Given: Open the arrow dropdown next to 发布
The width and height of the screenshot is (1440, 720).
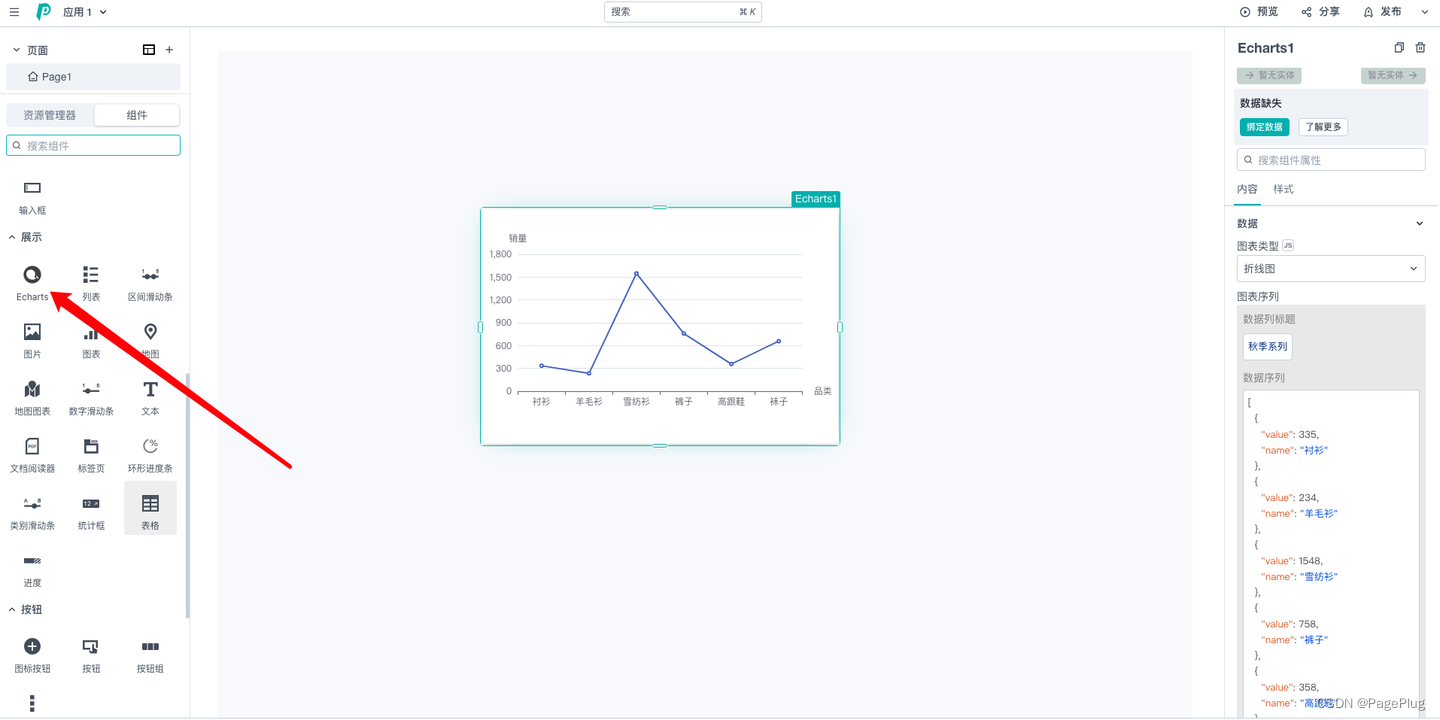Looking at the screenshot, I should pyautogui.click(x=1425, y=12).
